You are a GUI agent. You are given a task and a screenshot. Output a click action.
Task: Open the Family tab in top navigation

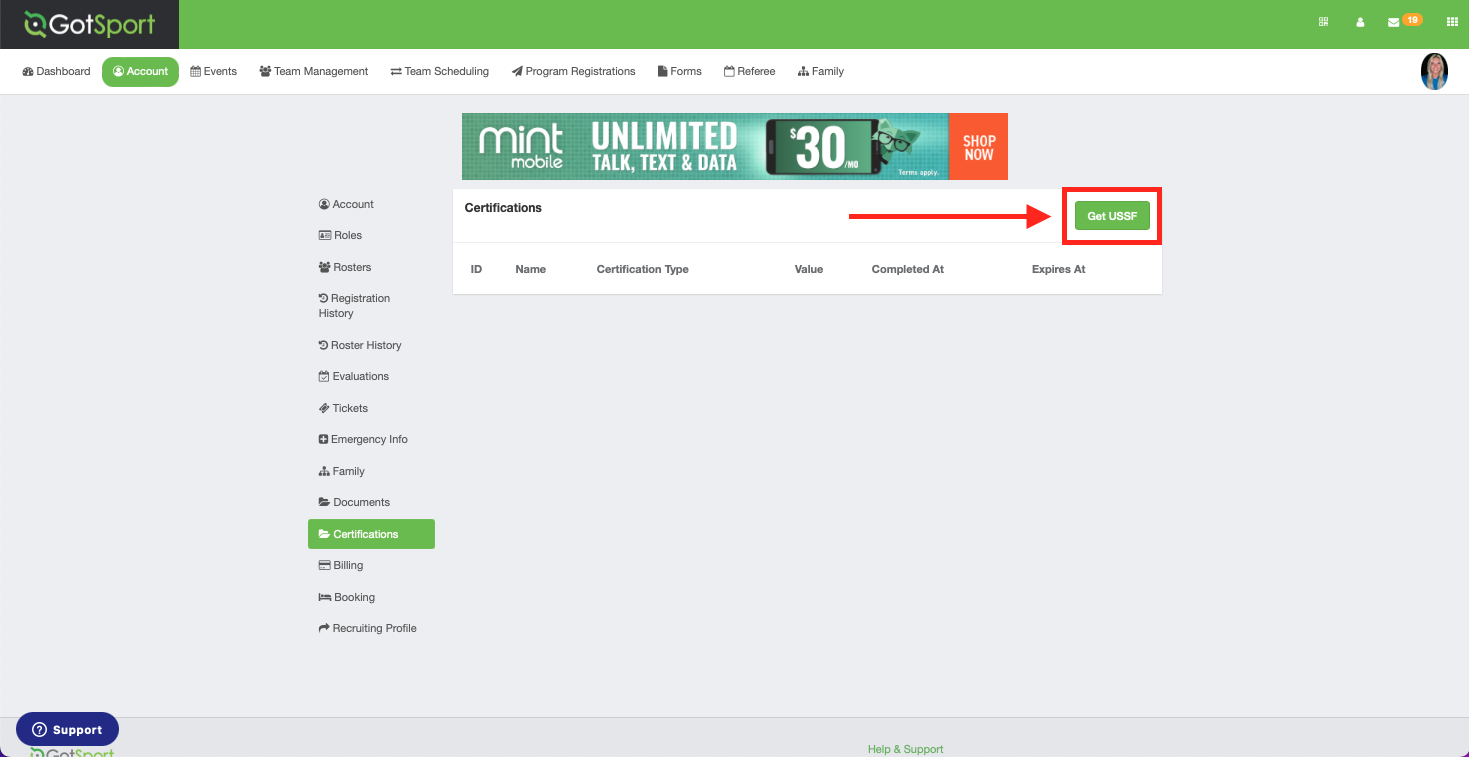pos(821,71)
